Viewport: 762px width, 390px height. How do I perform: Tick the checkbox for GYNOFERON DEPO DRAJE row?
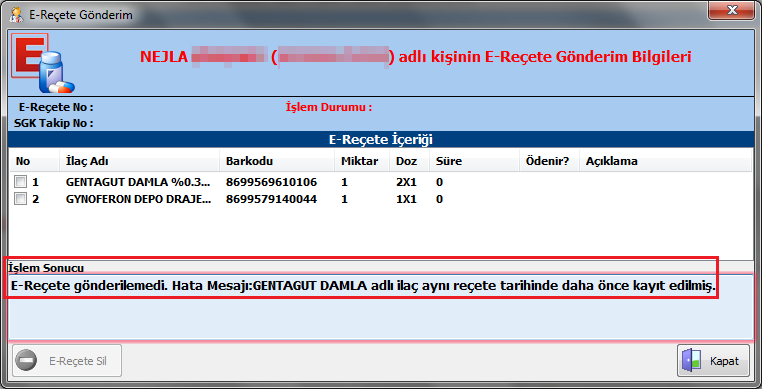pos(20,199)
